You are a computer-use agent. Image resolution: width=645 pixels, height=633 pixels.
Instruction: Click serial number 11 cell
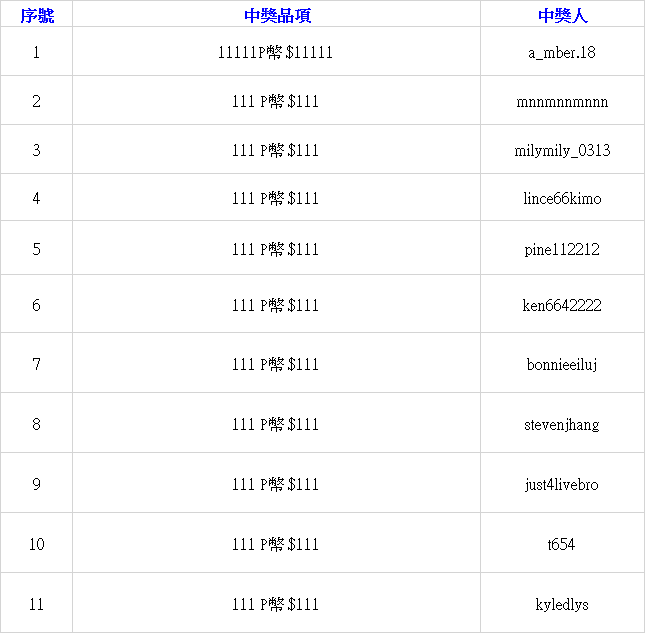tap(37, 604)
